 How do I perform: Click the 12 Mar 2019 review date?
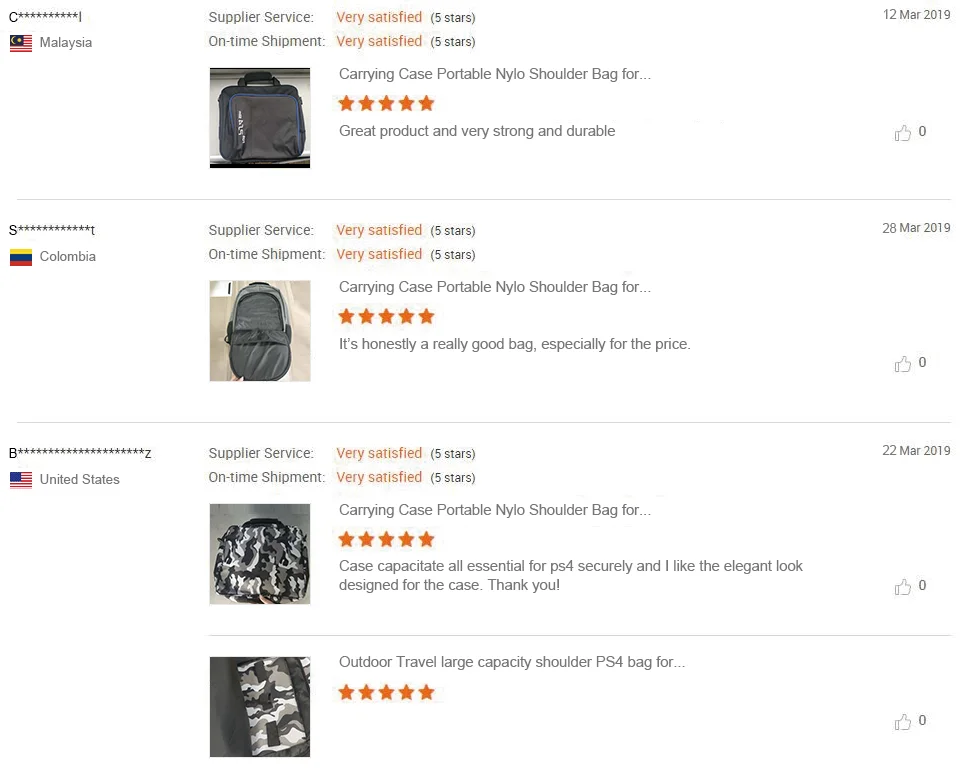[916, 15]
